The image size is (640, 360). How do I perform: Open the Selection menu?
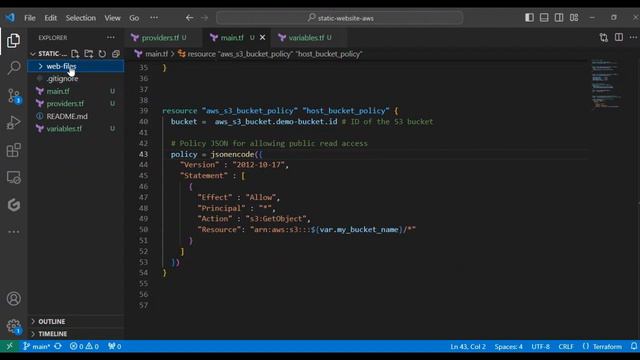tap(81, 18)
